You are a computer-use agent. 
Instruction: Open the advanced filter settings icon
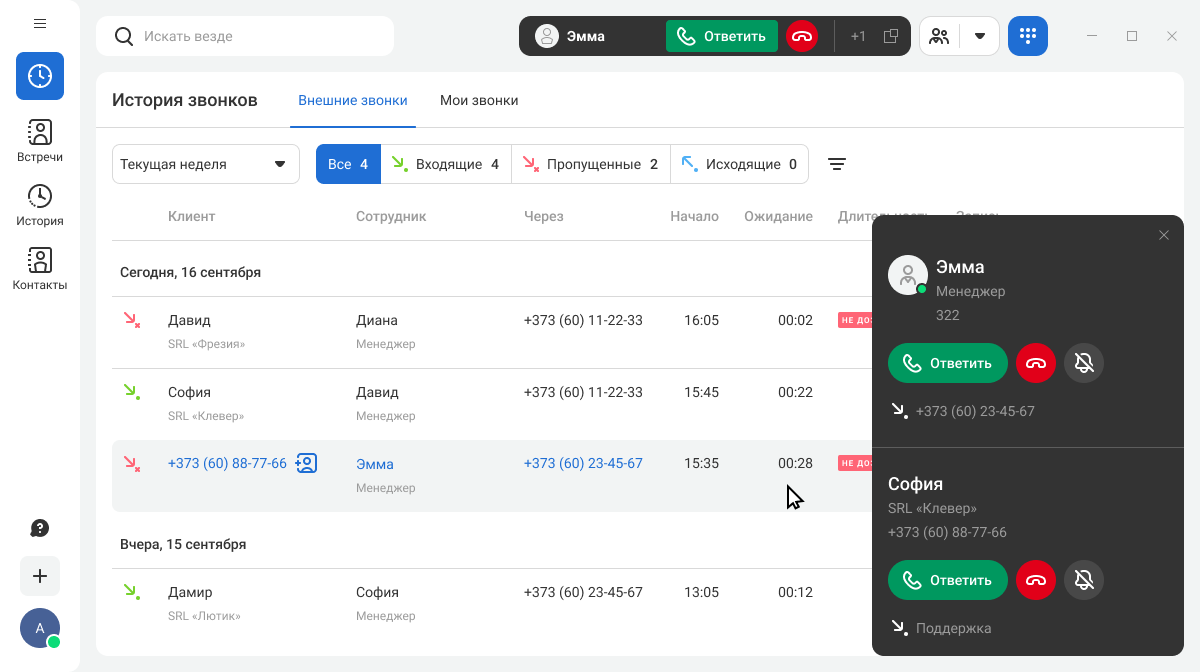[837, 164]
